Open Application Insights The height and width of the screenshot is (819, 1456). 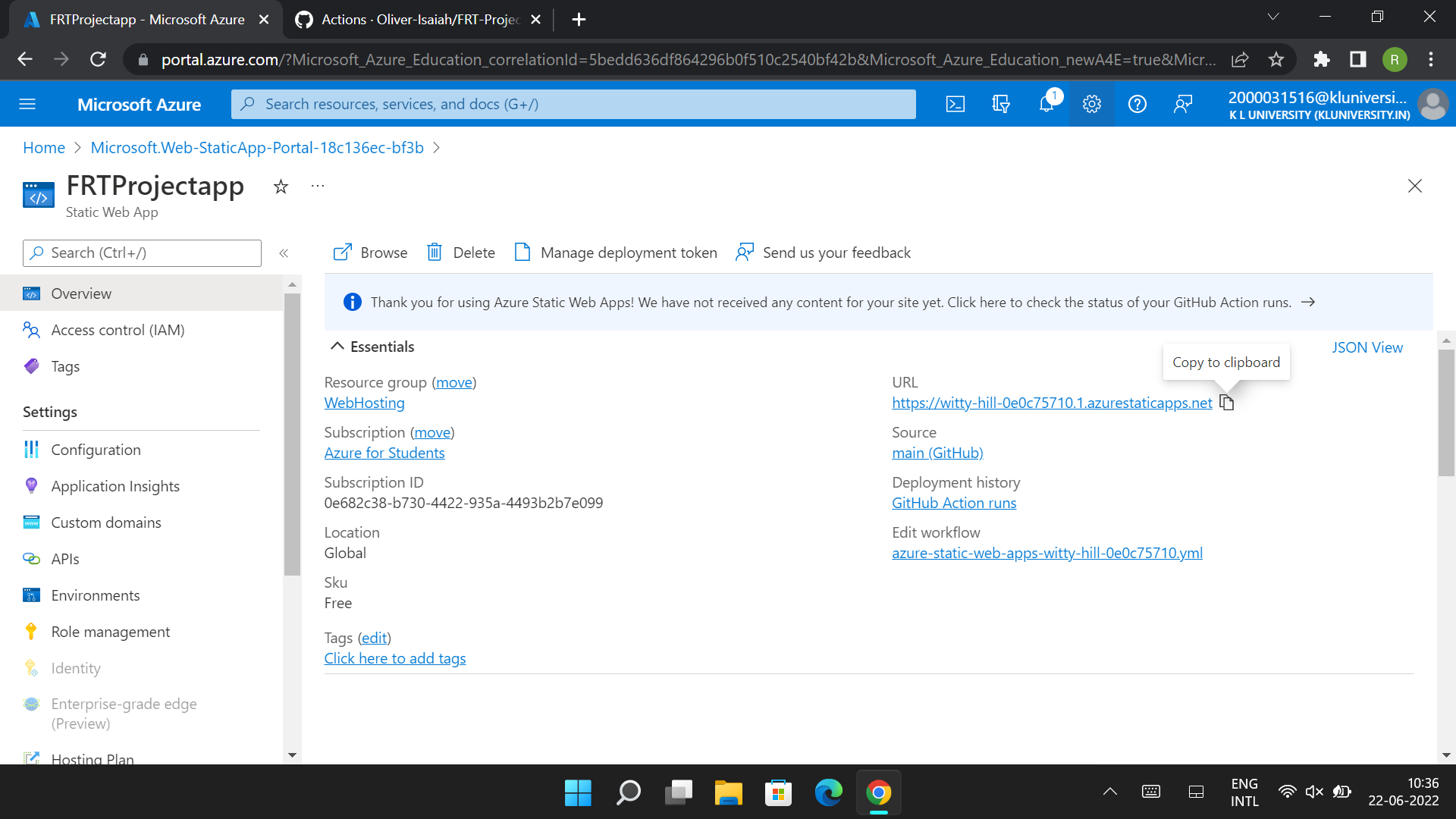click(141, 486)
